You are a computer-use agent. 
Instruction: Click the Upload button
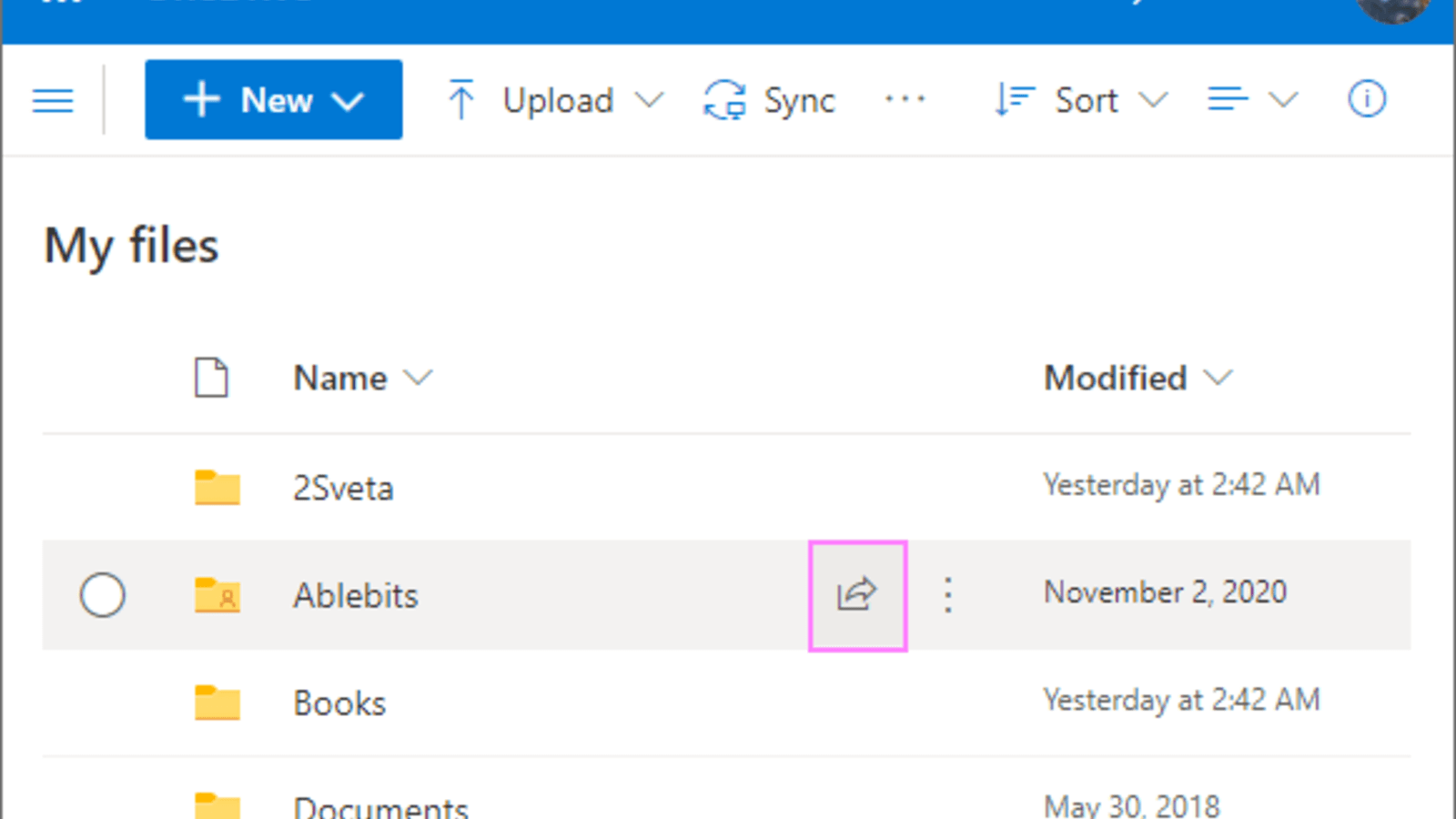pos(531,100)
